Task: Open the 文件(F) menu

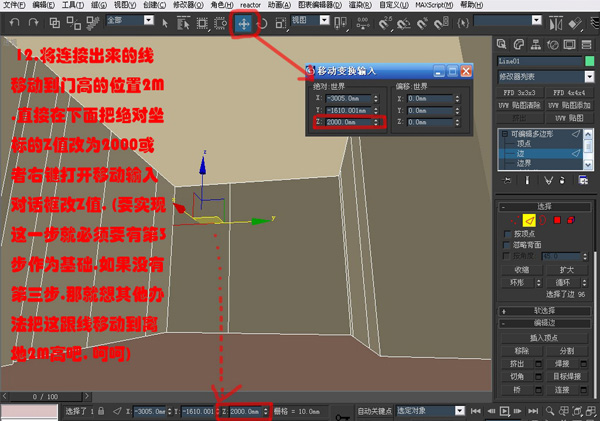Action: [x=14, y=5]
